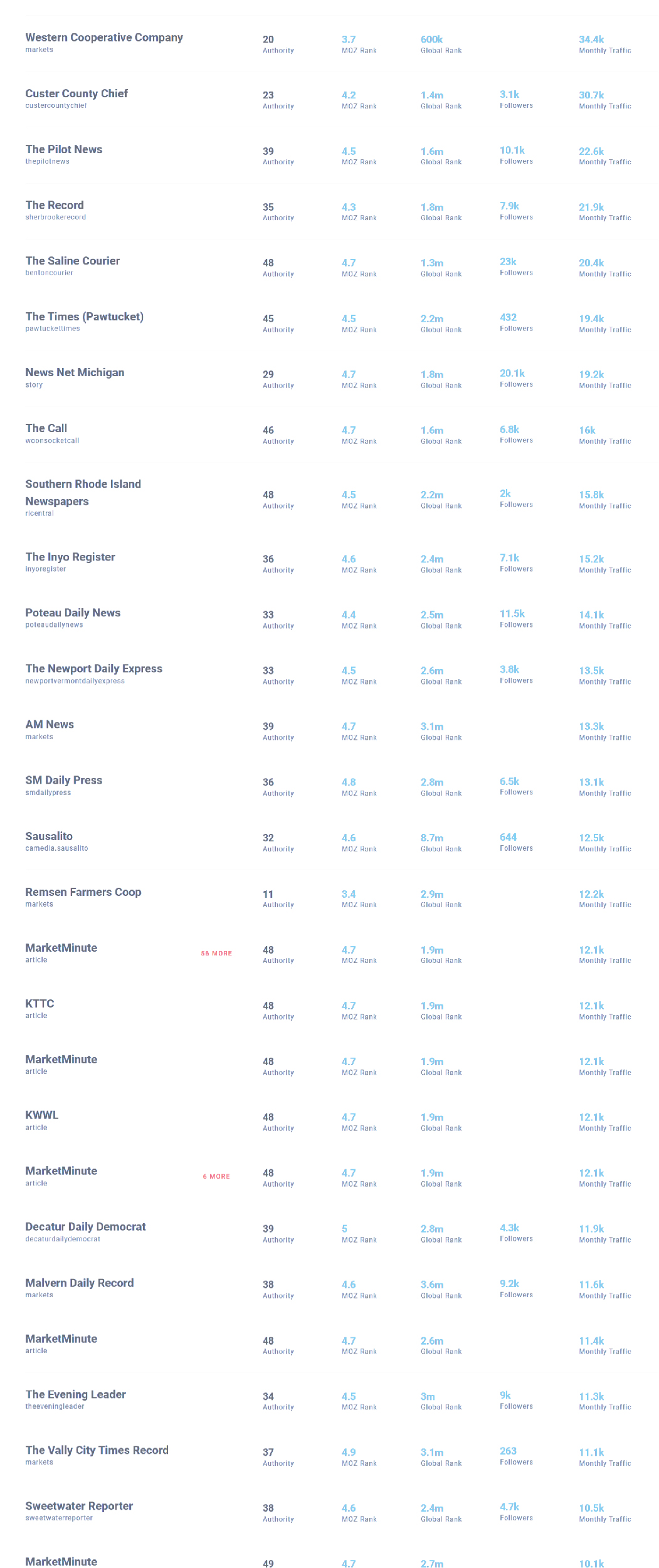Select Poteau Daily News outlet

click(73, 613)
